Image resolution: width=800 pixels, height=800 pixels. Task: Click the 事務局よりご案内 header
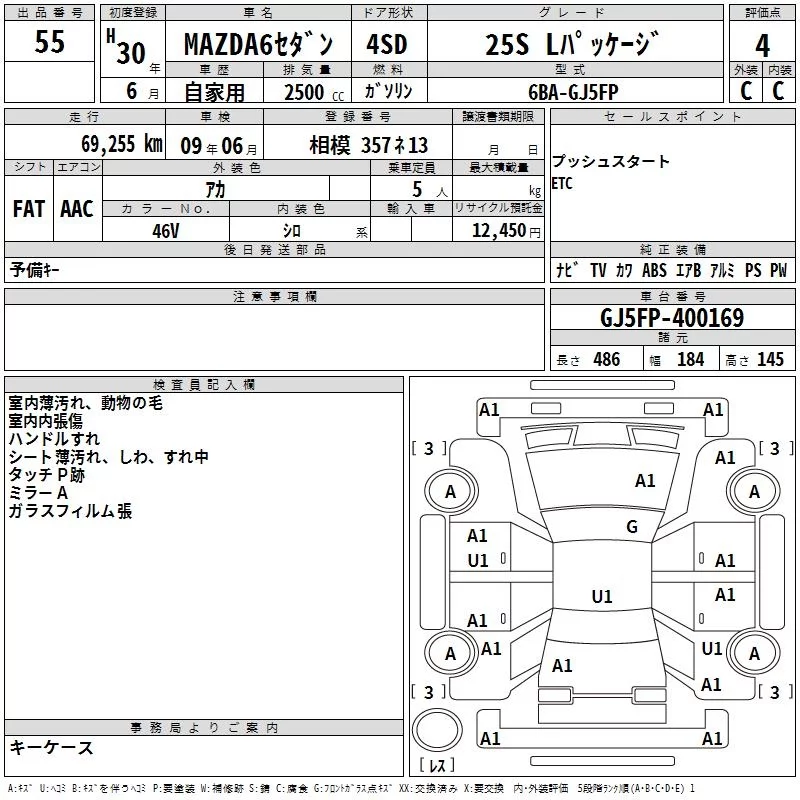204,727
